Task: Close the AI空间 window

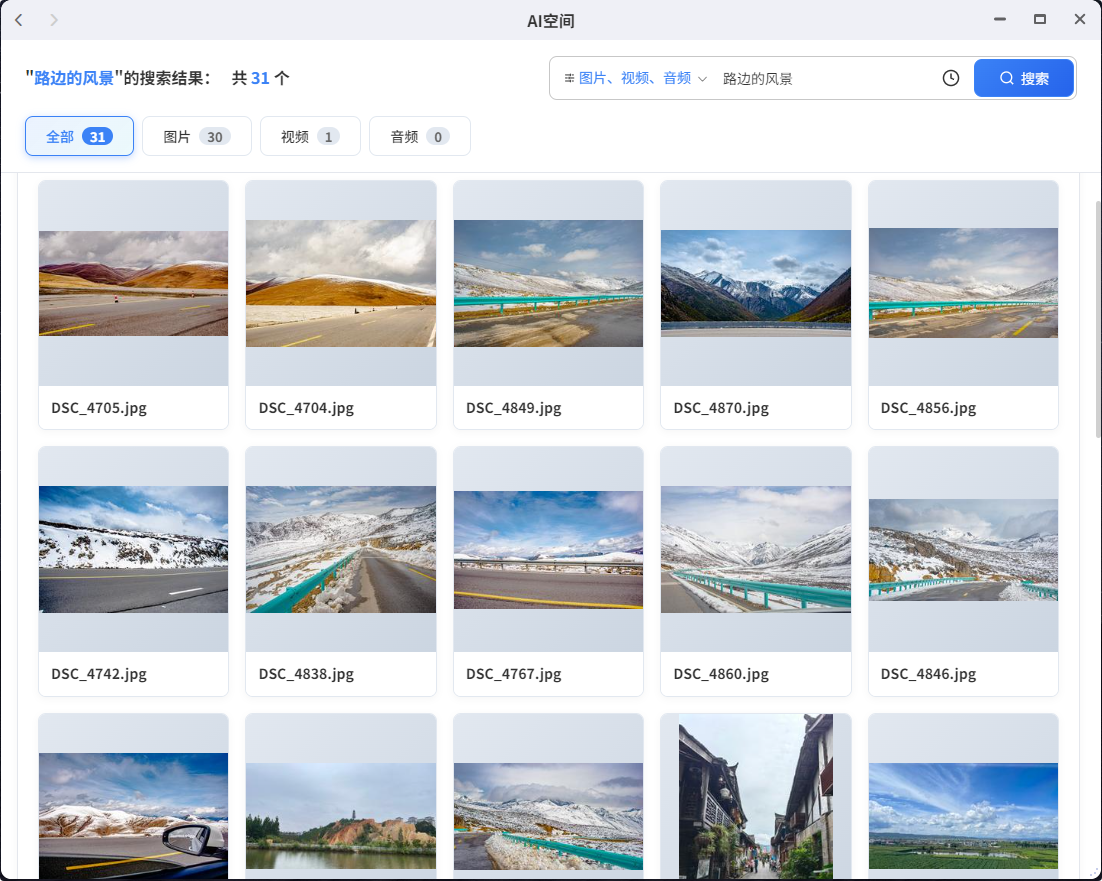Action: click(x=1080, y=20)
